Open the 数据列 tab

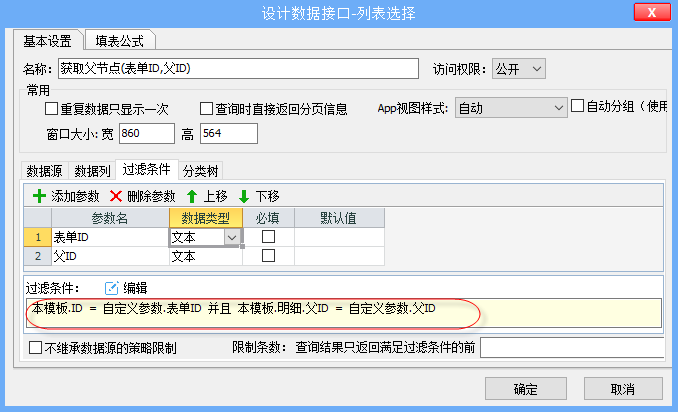(92, 171)
